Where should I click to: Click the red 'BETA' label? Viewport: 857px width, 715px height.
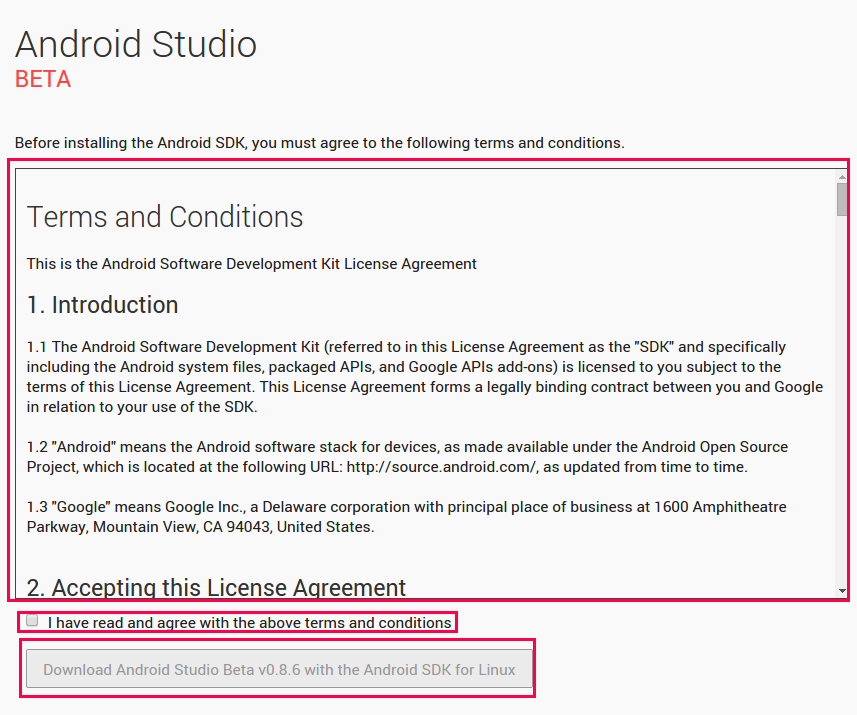[43, 79]
